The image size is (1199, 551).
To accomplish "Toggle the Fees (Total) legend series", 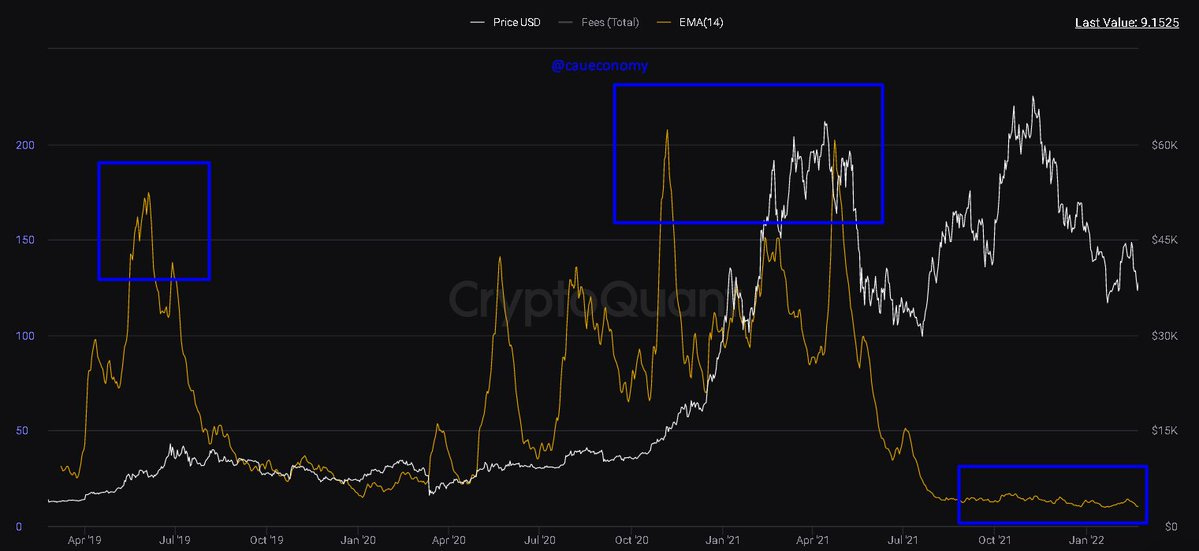I will [597, 22].
